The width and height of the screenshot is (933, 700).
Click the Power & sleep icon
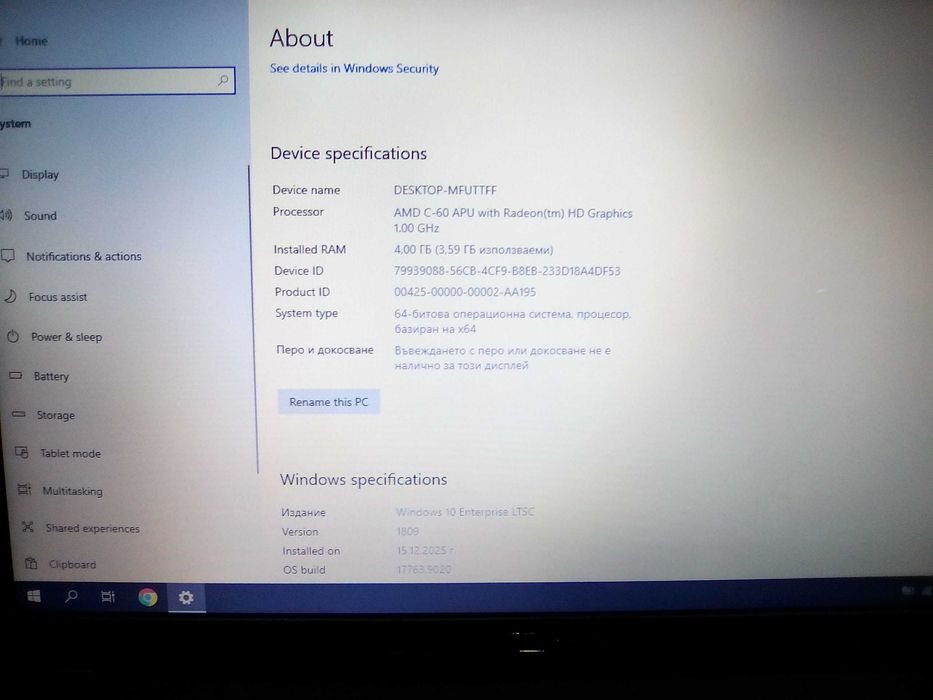tap(13, 336)
